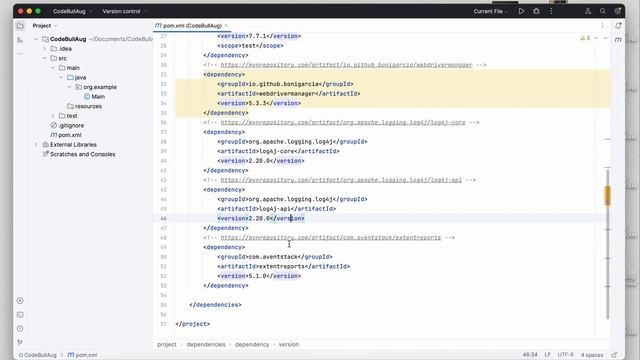640x360 pixels.
Task: Change UTF-8 file encoding in status bar
Action: tap(565, 355)
